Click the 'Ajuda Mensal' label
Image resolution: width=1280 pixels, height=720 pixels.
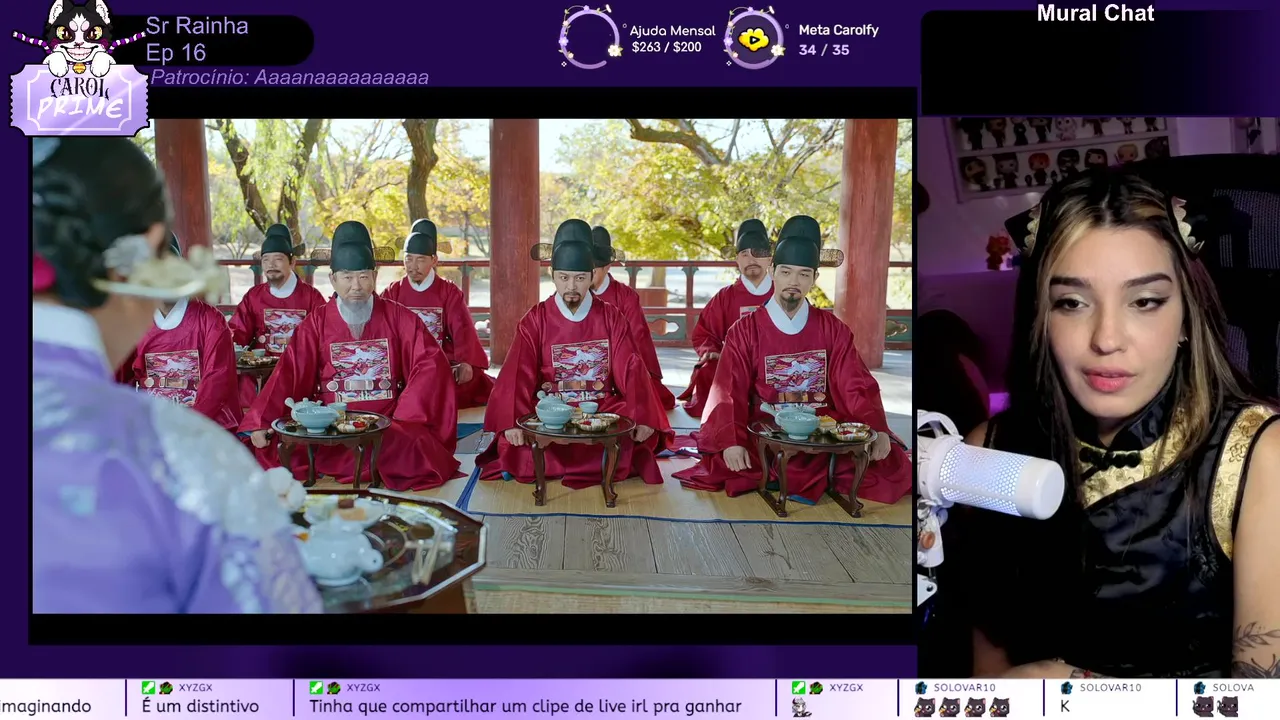(673, 30)
